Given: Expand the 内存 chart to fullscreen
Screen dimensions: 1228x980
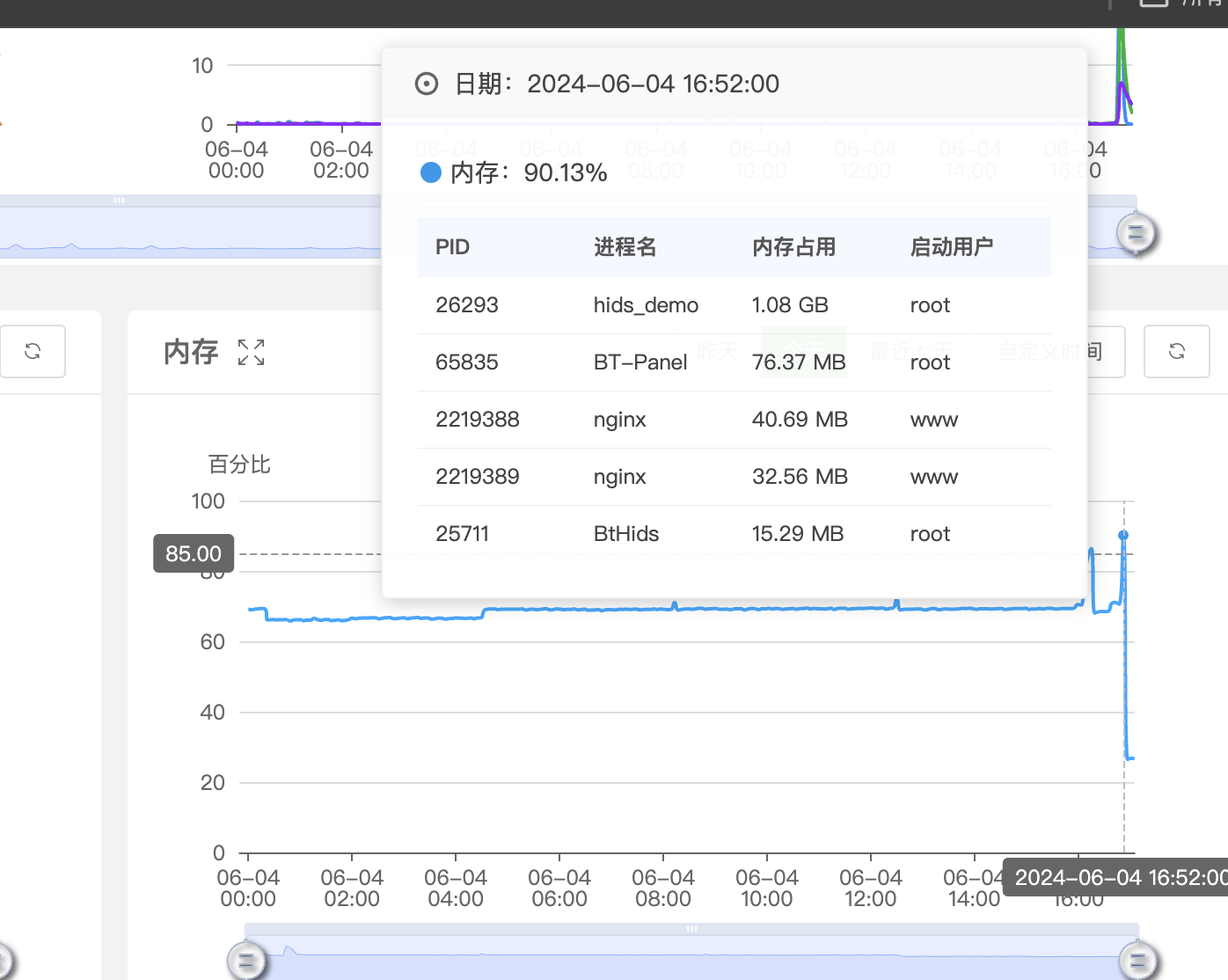Looking at the screenshot, I should (252, 352).
